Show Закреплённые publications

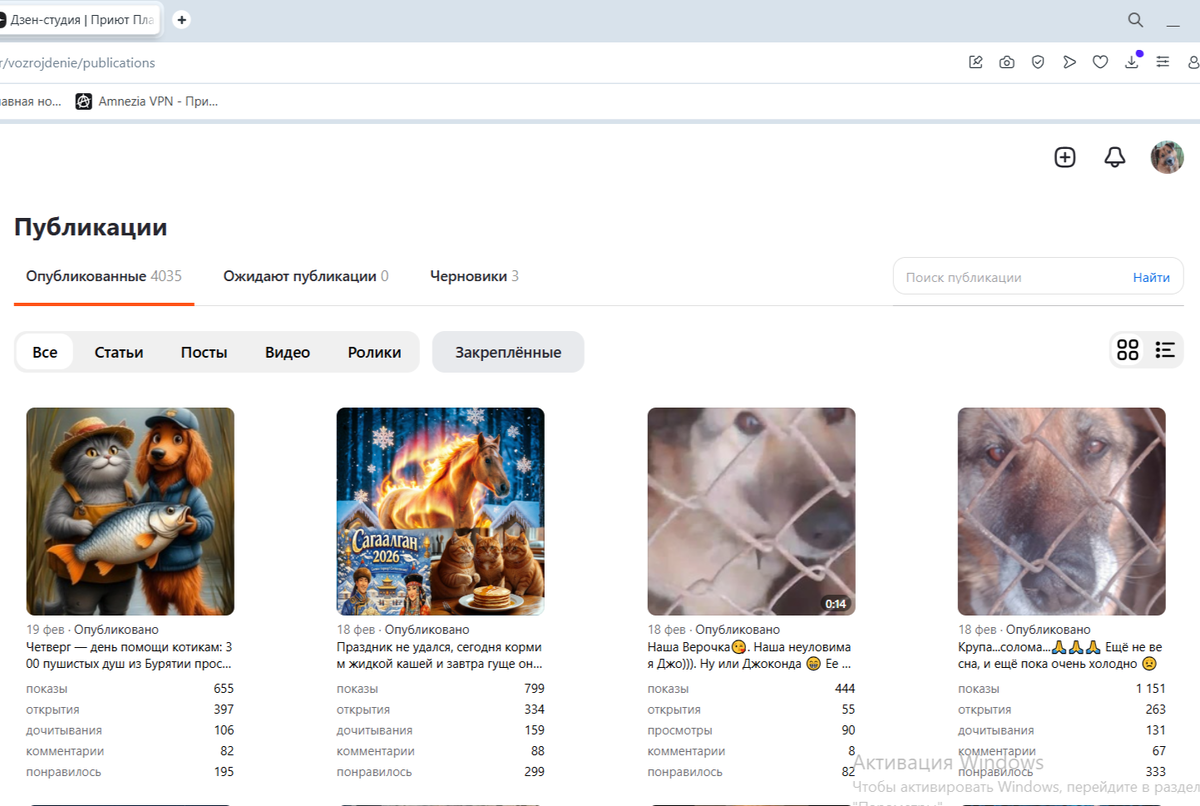[x=508, y=352]
